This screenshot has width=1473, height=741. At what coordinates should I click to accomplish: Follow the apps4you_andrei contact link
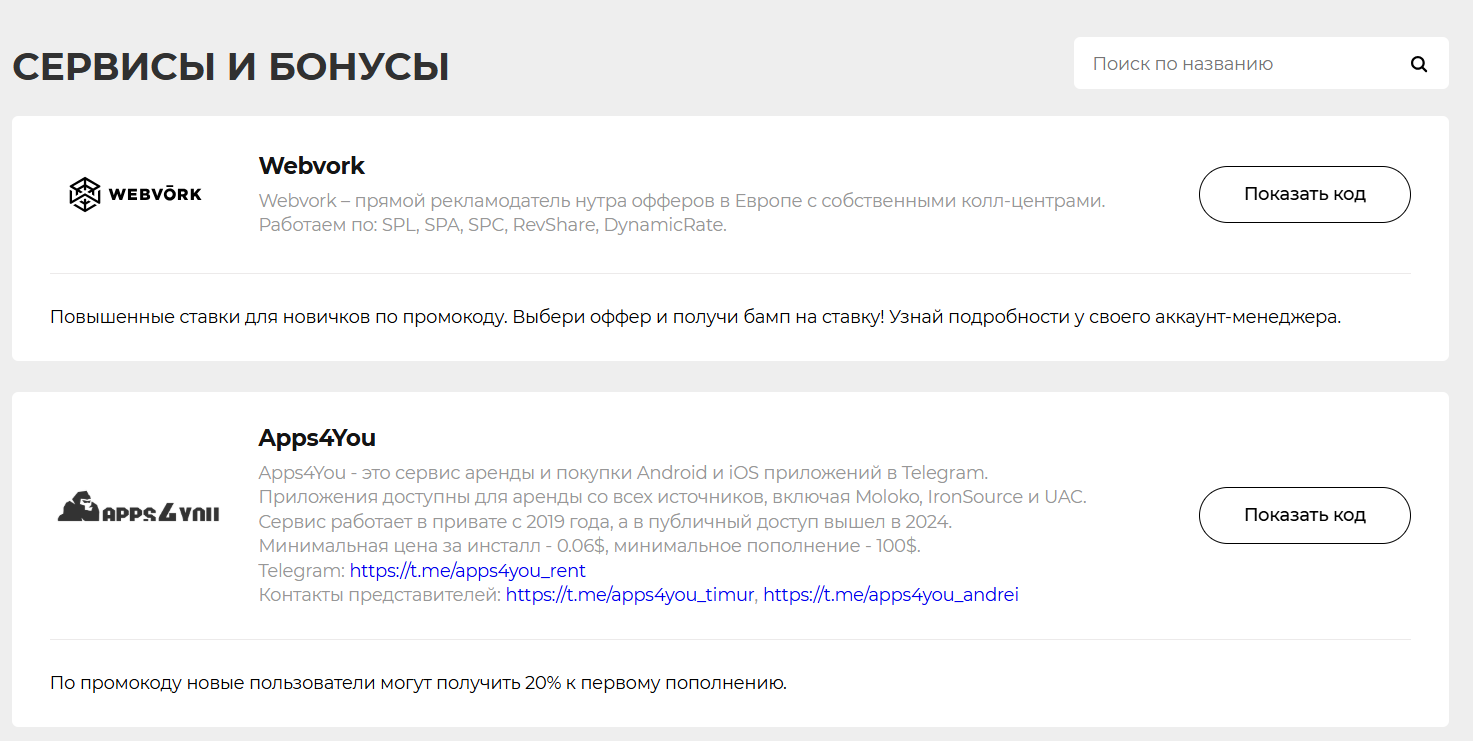[890, 595]
